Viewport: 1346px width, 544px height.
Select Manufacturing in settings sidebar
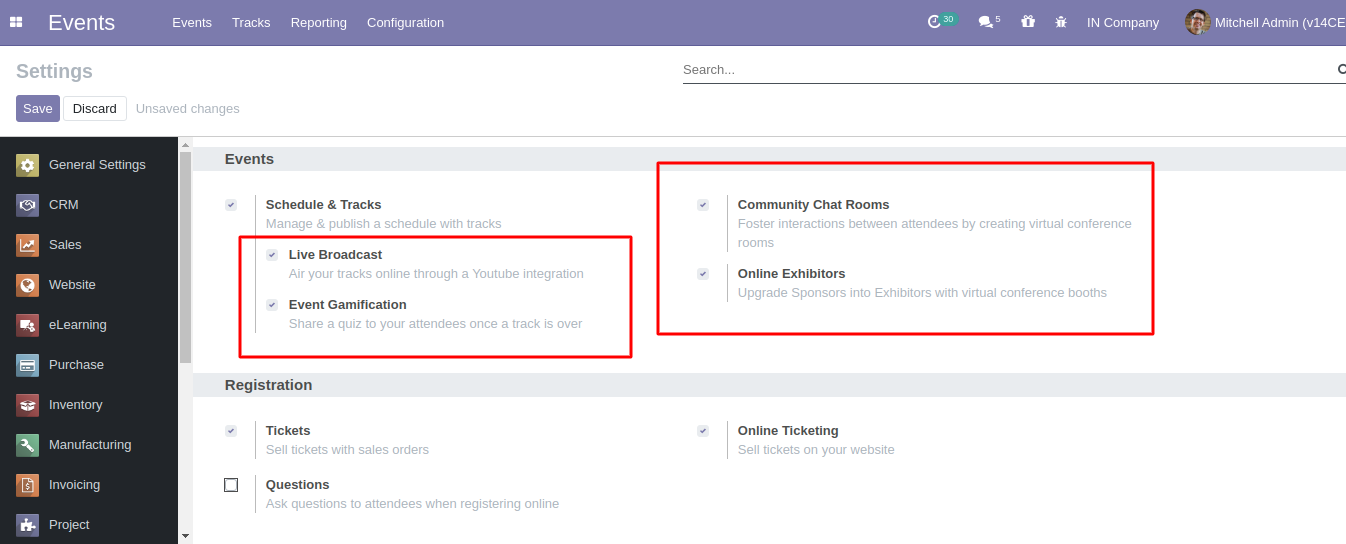[x=89, y=445]
